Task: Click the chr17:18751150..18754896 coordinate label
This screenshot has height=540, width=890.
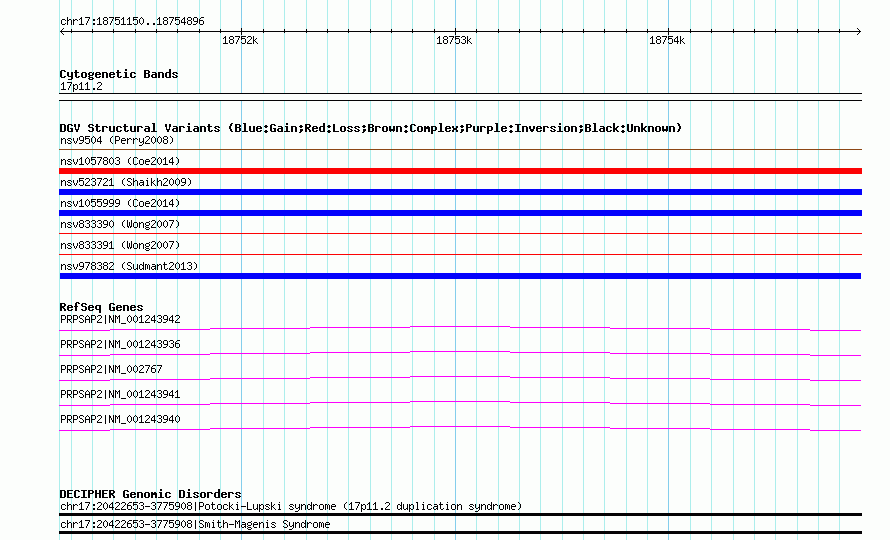Action: 132,22
